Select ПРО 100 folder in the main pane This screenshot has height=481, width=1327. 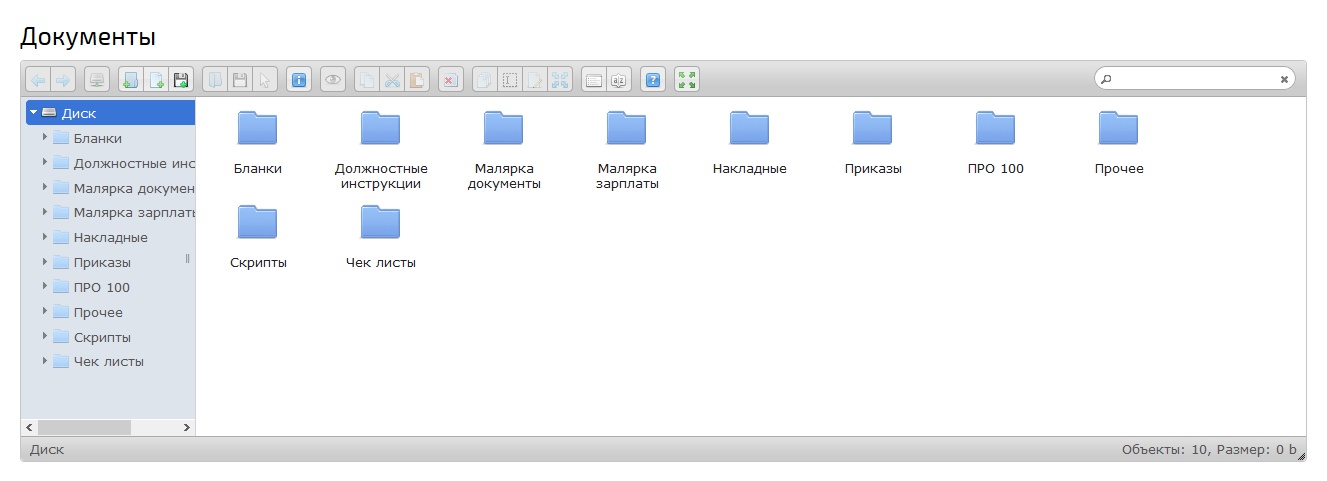996,143
